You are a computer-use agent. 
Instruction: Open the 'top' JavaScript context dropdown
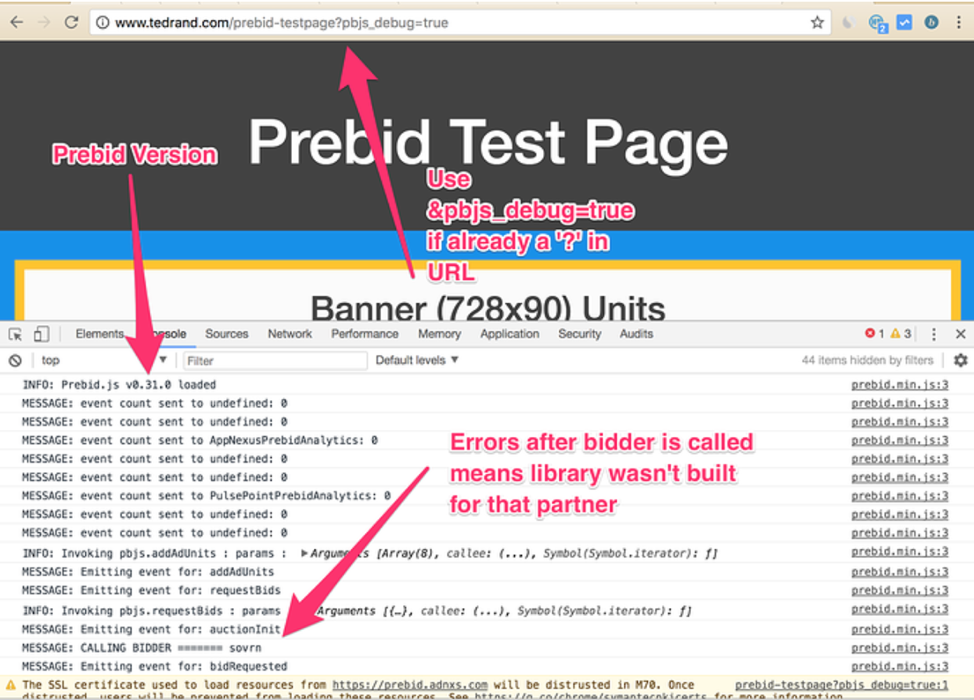click(100, 360)
